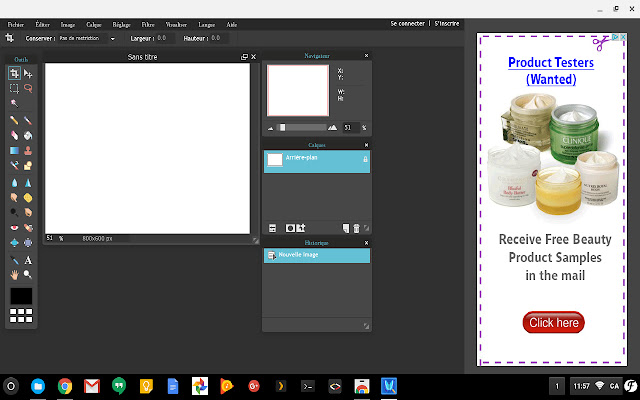This screenshot has width=640, height=400.
Task: Select the Pencil tool
Action: pyautogui.click(x=14, y=120)
